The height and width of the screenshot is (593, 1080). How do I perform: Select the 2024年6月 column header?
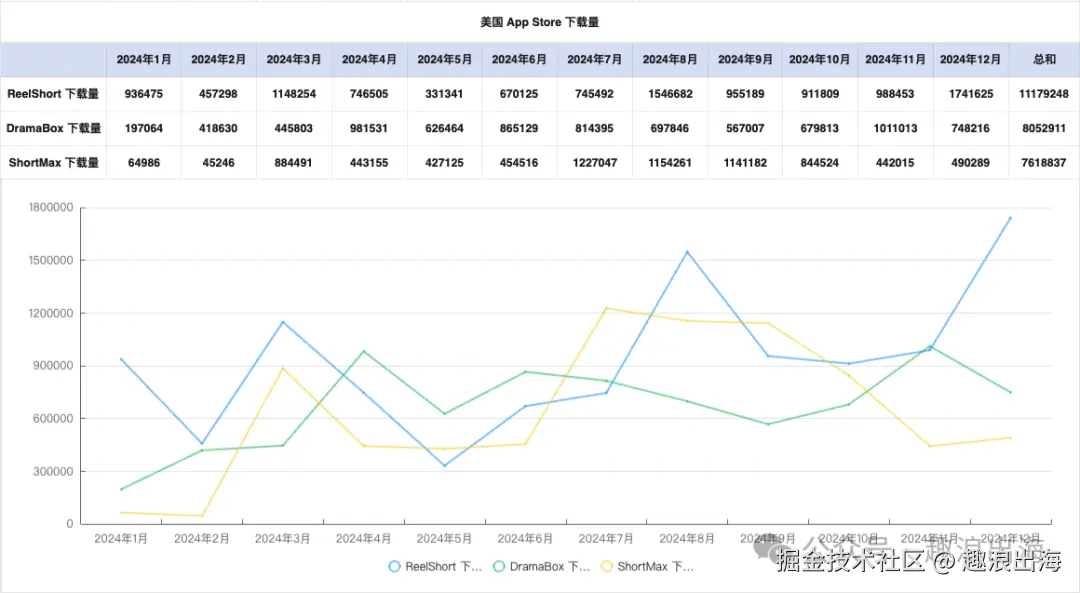tap(519, 60)
